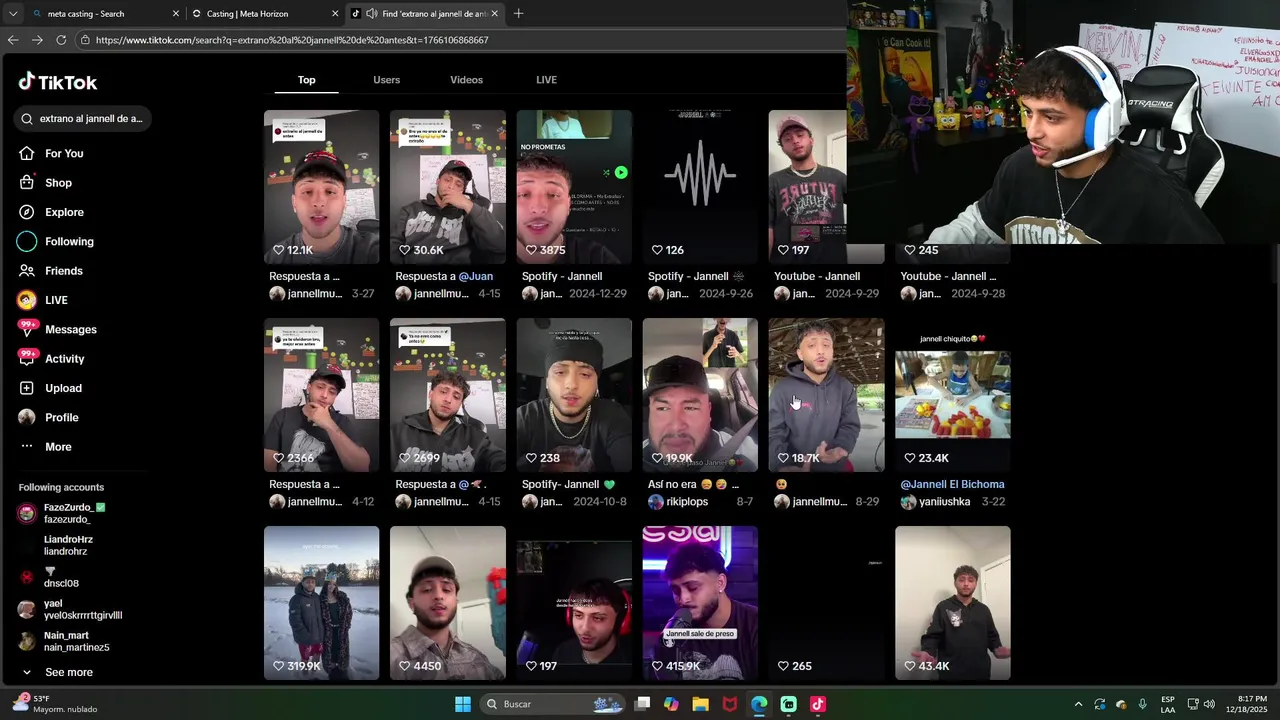
Task: Open video with 30.6K likes
Action: point(447,186)
